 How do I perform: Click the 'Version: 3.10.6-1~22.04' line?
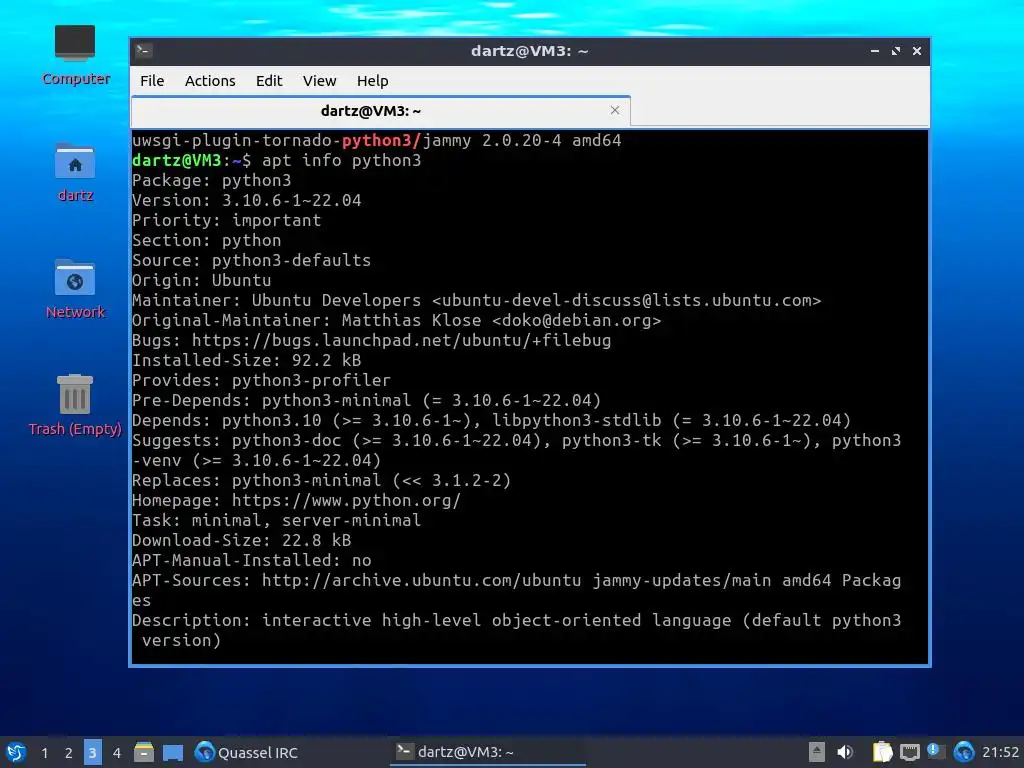(x=247, y=200)
